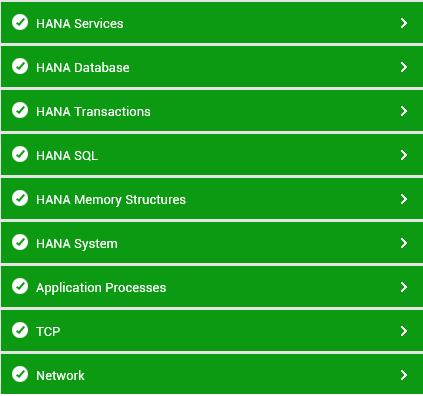Screen dimensions: 423x396
Task: Click the HANA System checkmark icon
Action: 20,242
